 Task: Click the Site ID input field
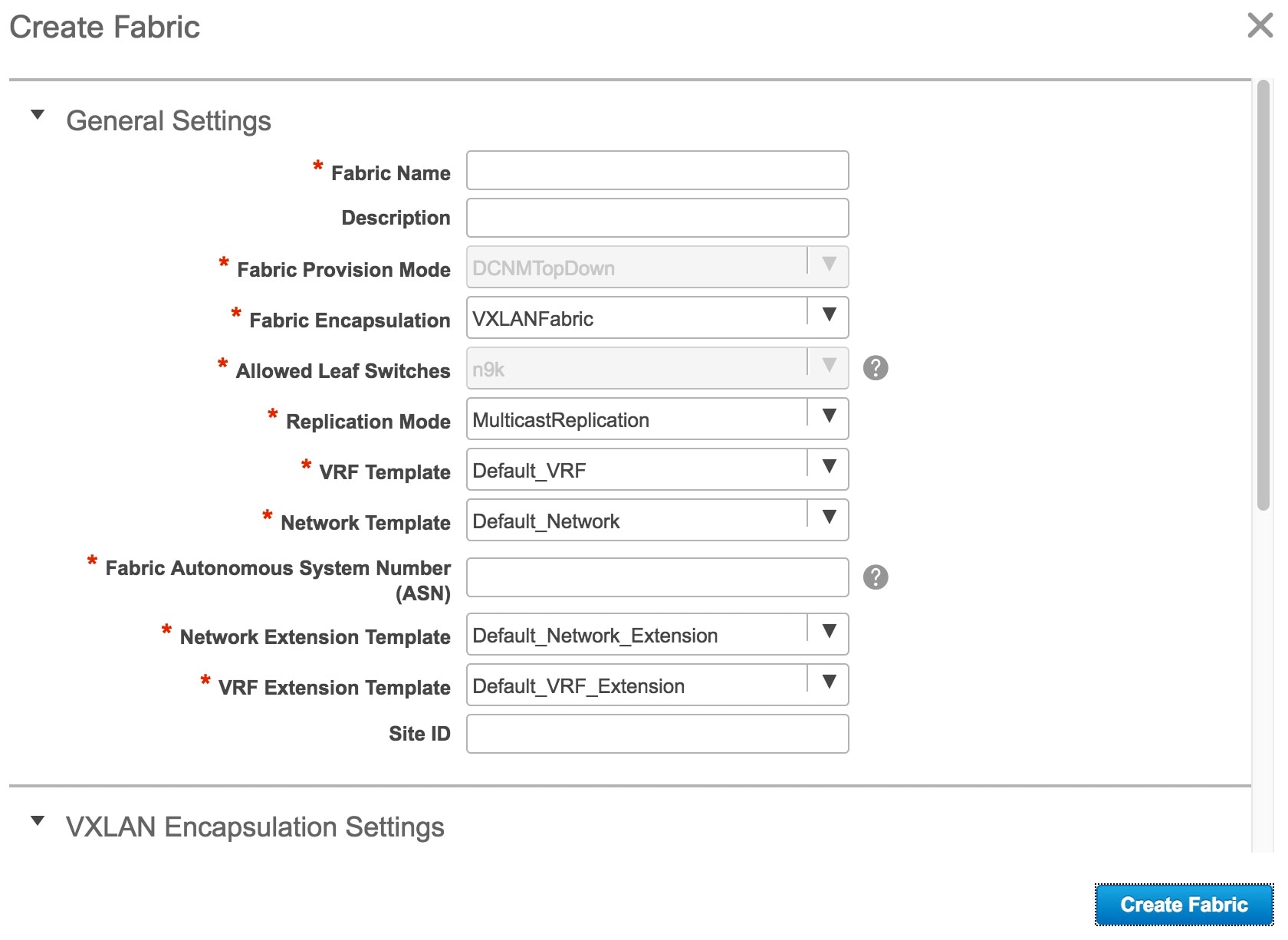click(655, 734)
